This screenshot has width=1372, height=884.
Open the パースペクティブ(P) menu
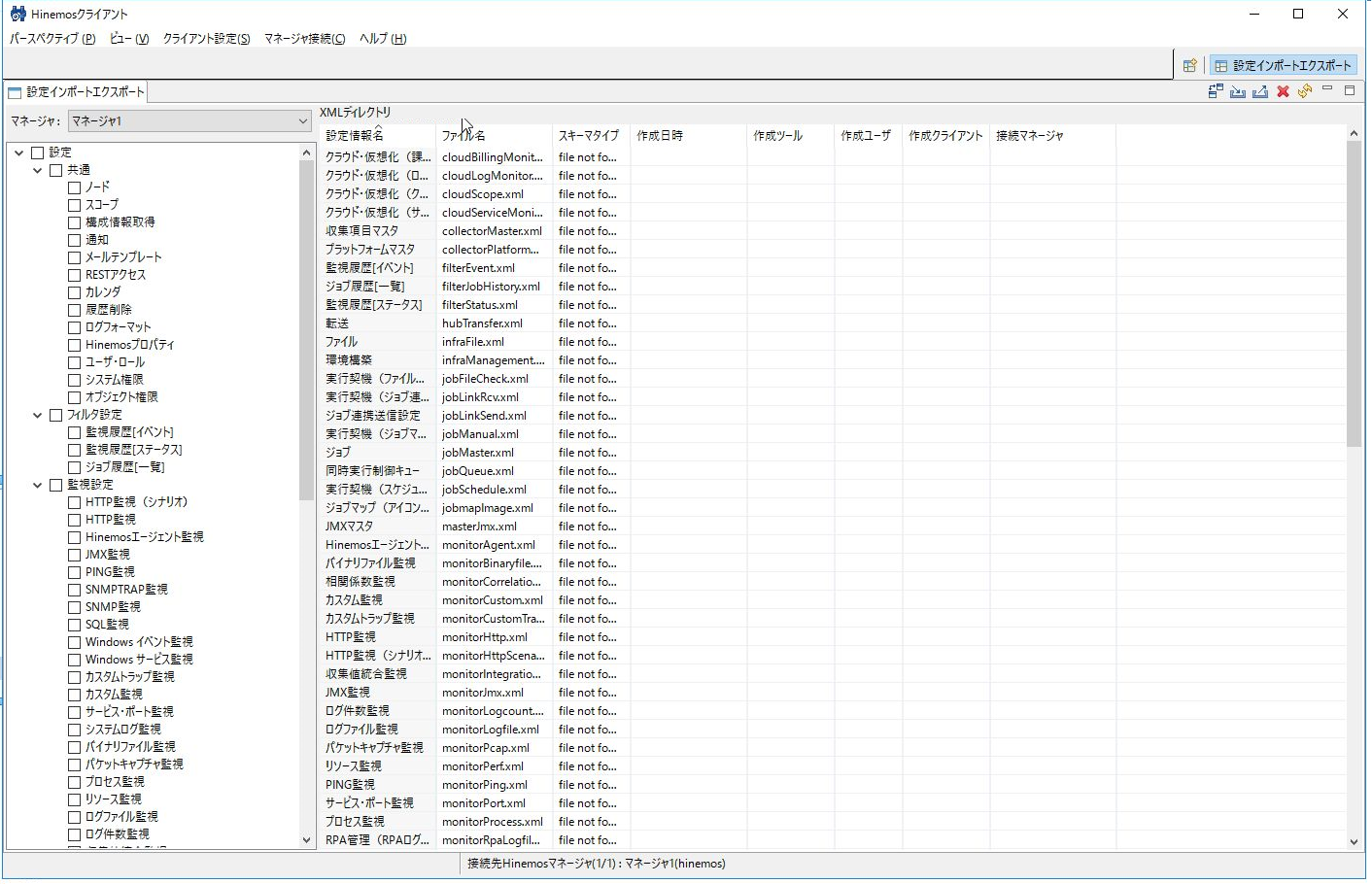pos(52,39)
